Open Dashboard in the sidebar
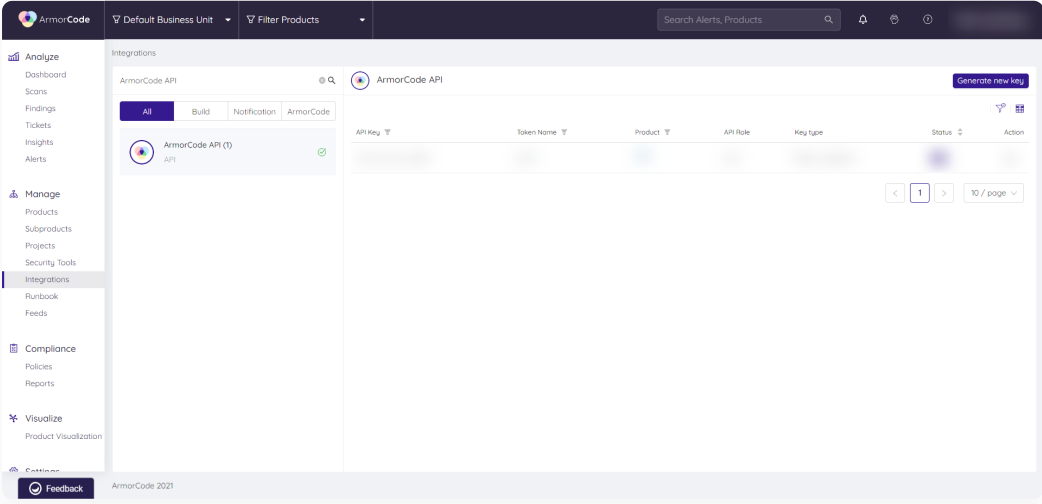 (x=46, y=74)
